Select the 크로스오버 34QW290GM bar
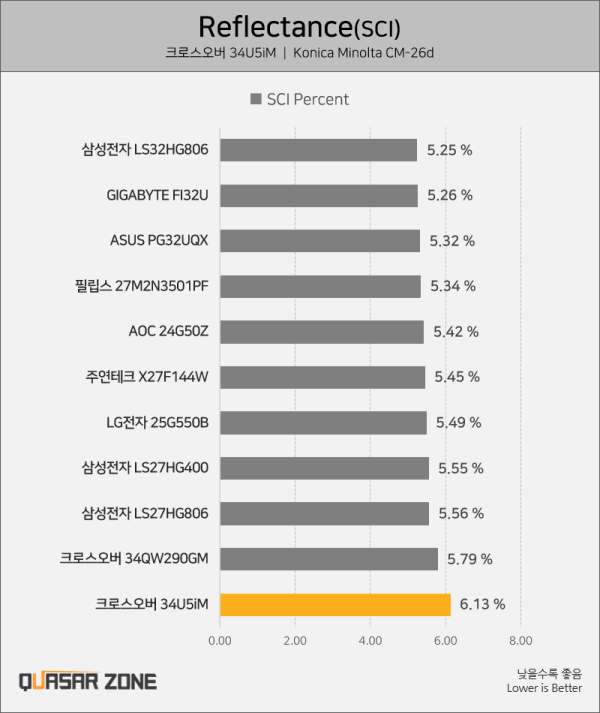Screen dimensions: 600x713 [329, 559]
